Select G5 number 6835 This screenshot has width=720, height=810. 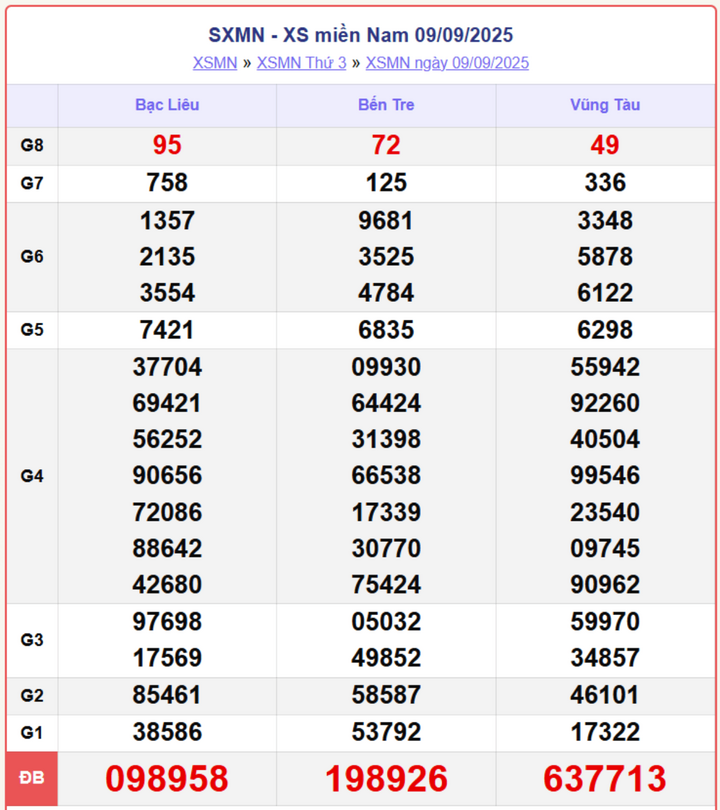tap(386, 330)
